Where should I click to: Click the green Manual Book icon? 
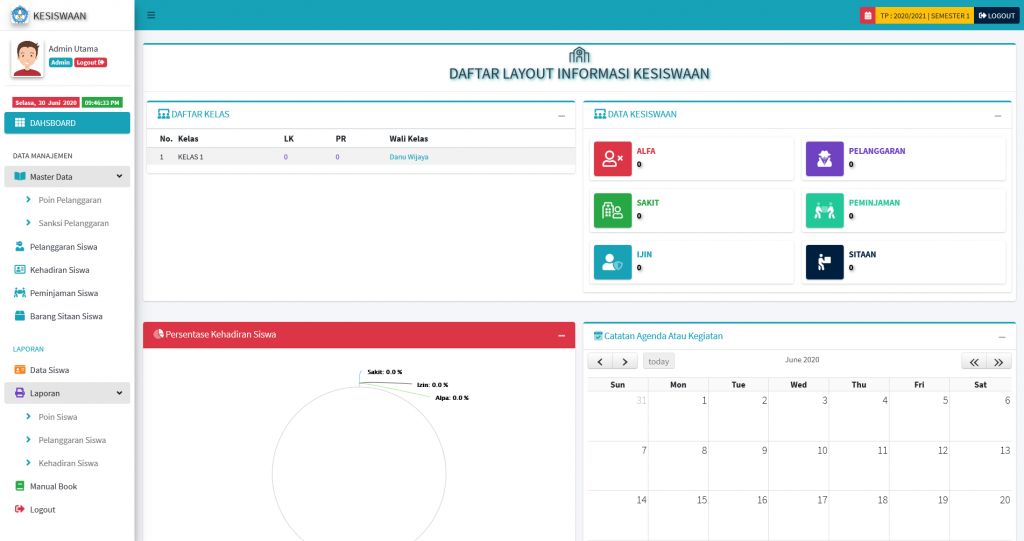(x=20, y=485)
